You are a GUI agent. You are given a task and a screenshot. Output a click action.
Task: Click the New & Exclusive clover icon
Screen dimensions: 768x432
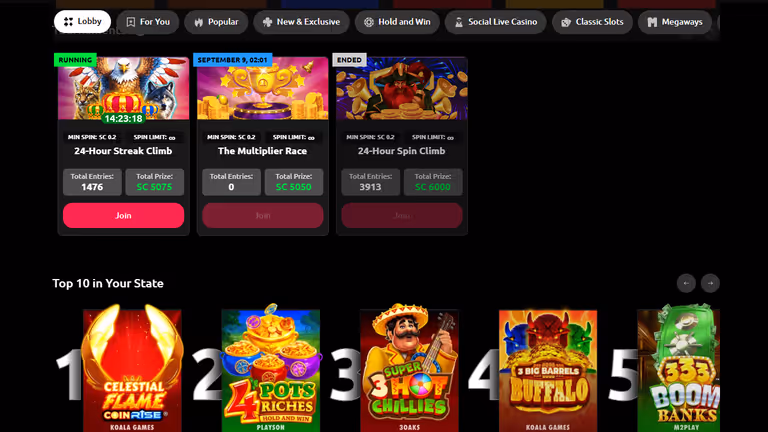[267, 22]
